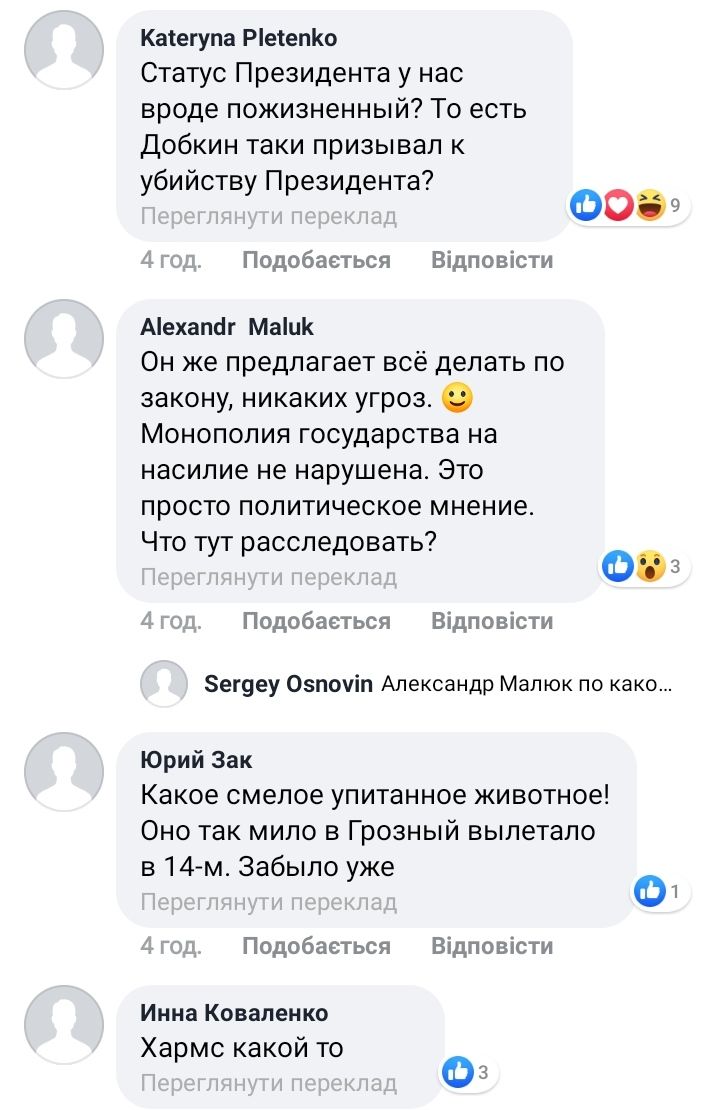Click Инна Коваленко's profile avatar
Viewport: 717px width, 1110px height.
[64, 1025]
